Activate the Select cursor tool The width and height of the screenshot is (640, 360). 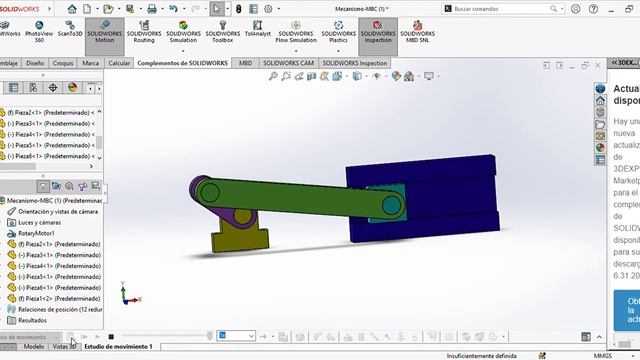[216, 9]
